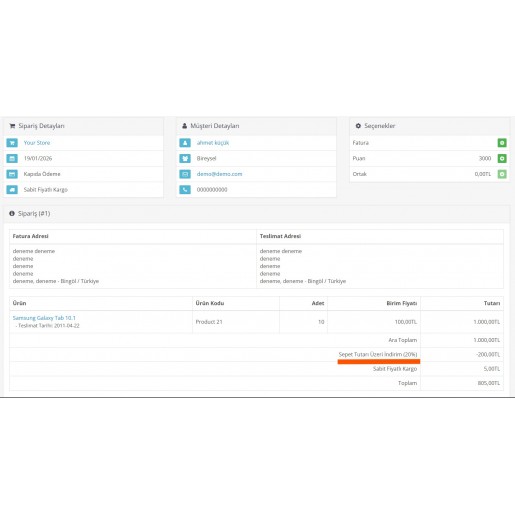Viewport: 515px width, 515px height.
Task: Click the calendar icon next to 19/01/2026
Action: [x=12, y=159]
